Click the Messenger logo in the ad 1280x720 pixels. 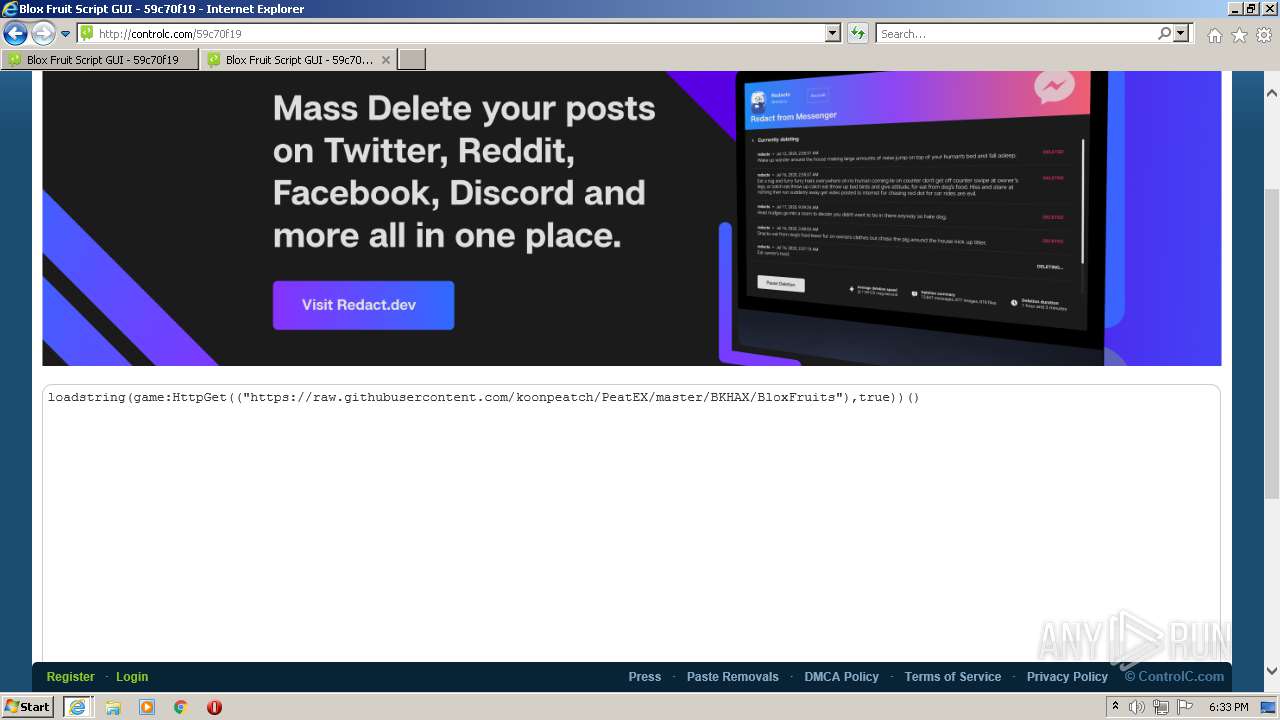click(1054, 88)
